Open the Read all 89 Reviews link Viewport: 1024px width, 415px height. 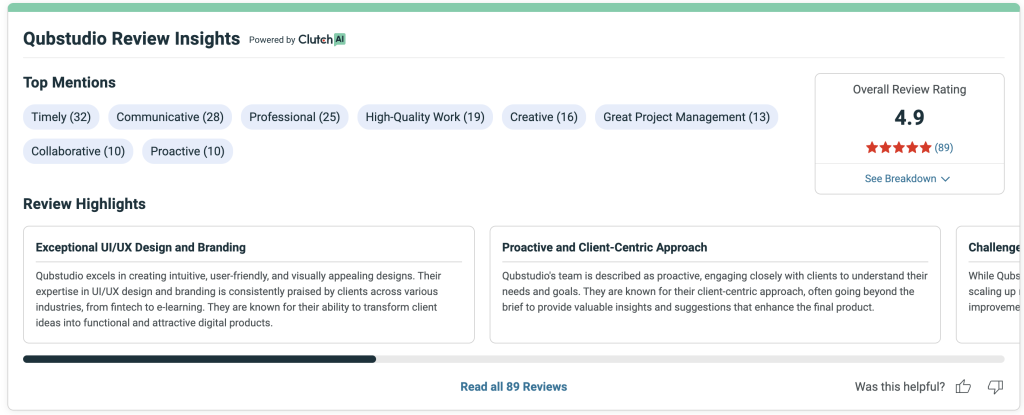513,386
